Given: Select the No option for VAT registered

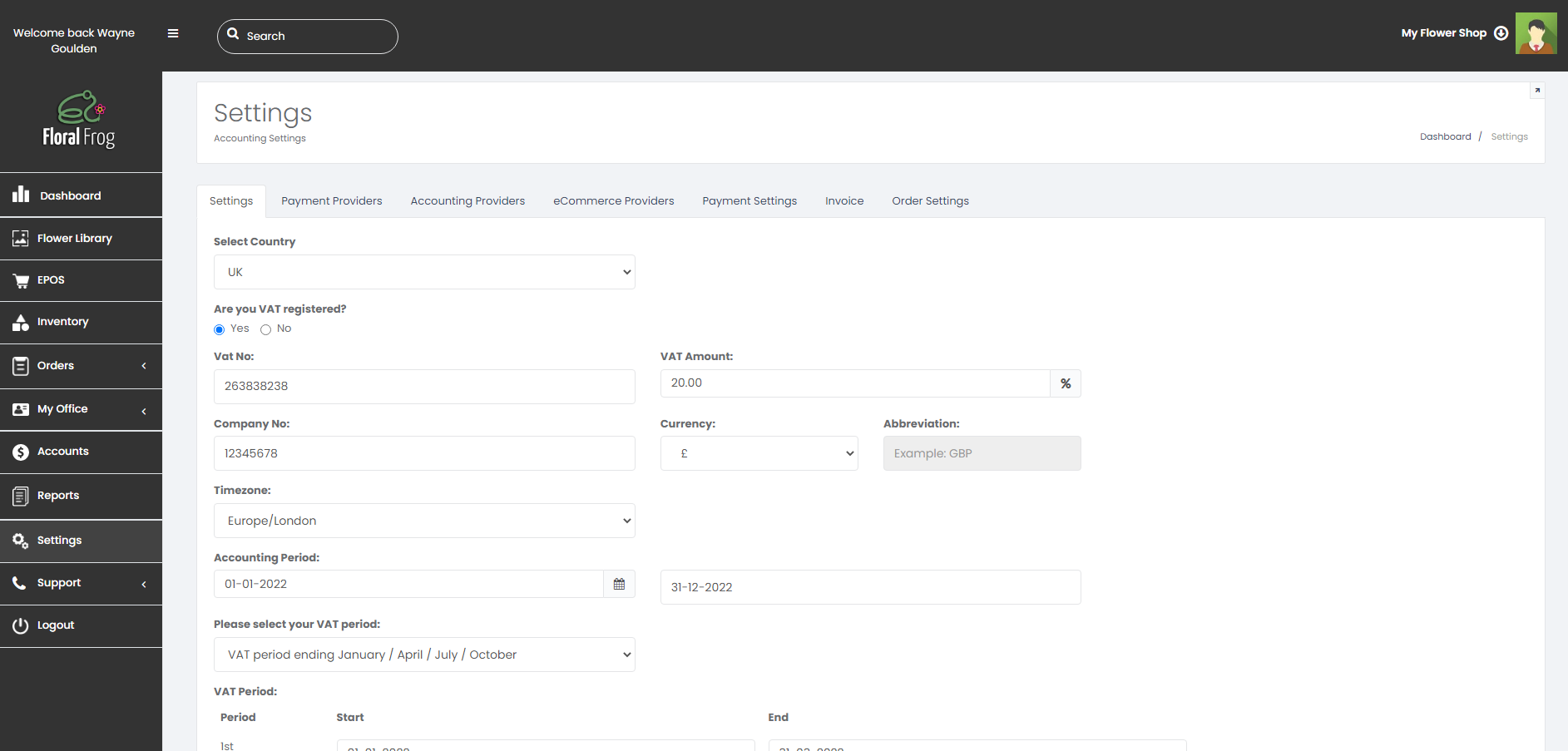Looking at the screenshot, I should 266,329.
